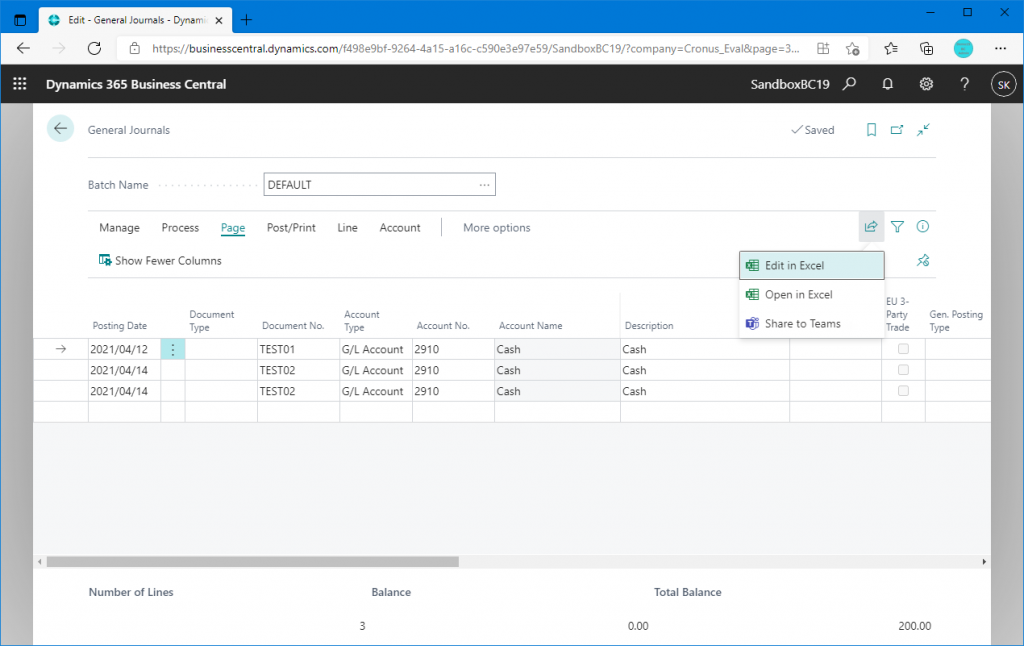Click the back arrow beside General Journals
This screenshot has height=646, width=1024.
(x=60, y=129)
